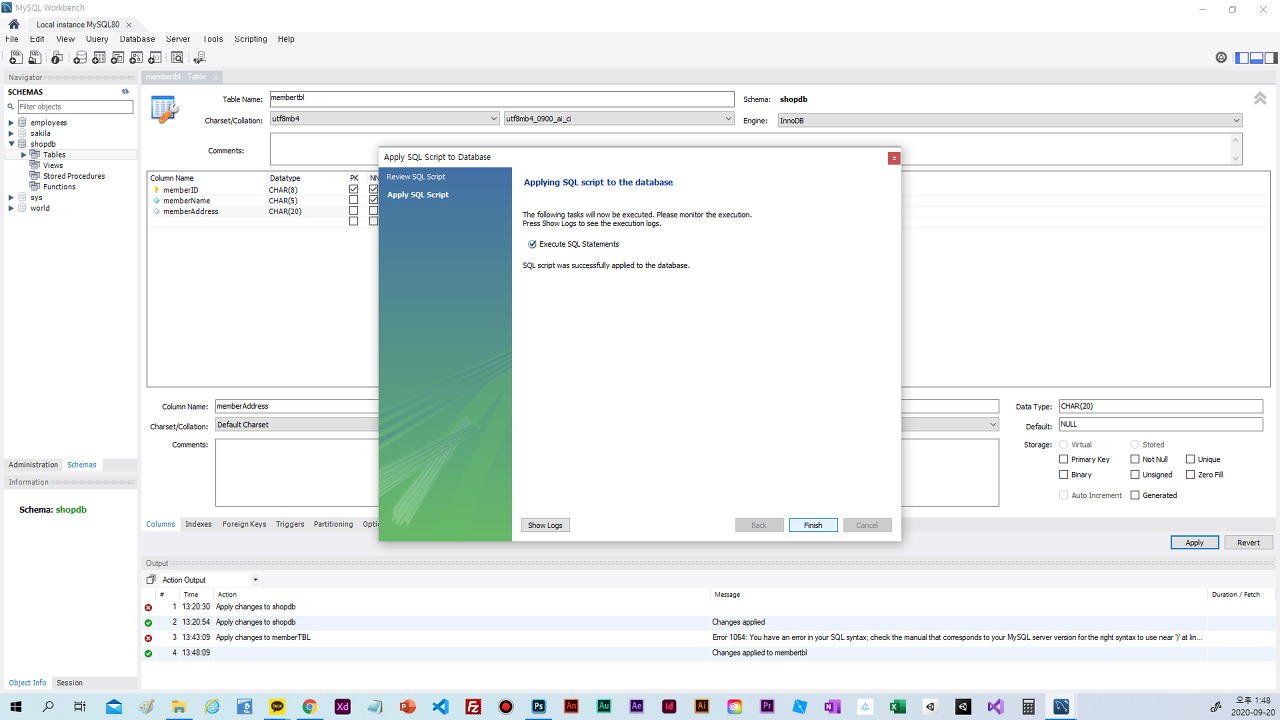
Task: Open Workbench preferences gear icon
Action: pyautogui.click(x=1221, y=58)
